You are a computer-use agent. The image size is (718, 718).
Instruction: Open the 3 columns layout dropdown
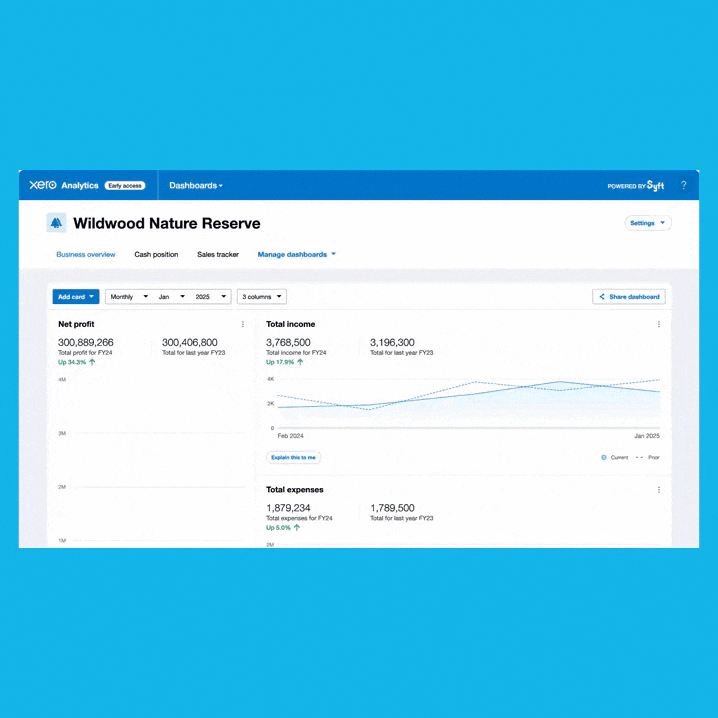coord(262,297)
